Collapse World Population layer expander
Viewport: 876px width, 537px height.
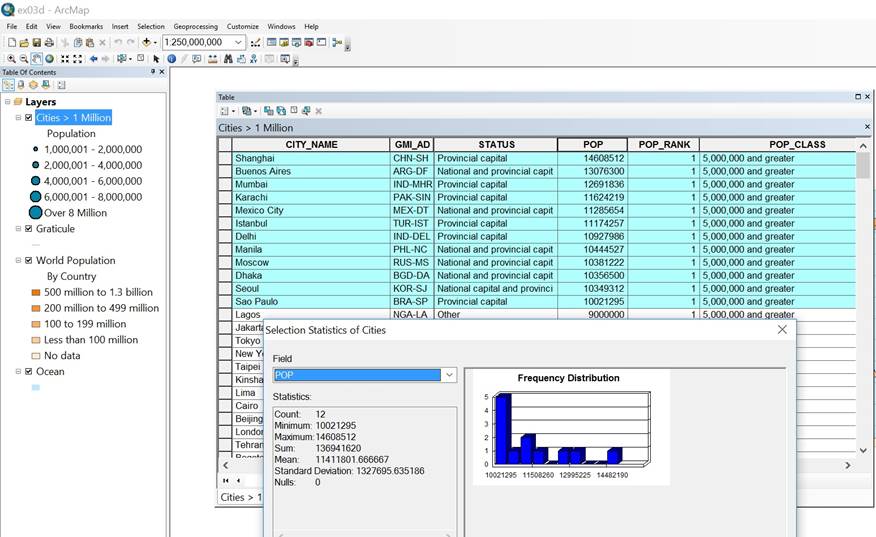(18, 260)
